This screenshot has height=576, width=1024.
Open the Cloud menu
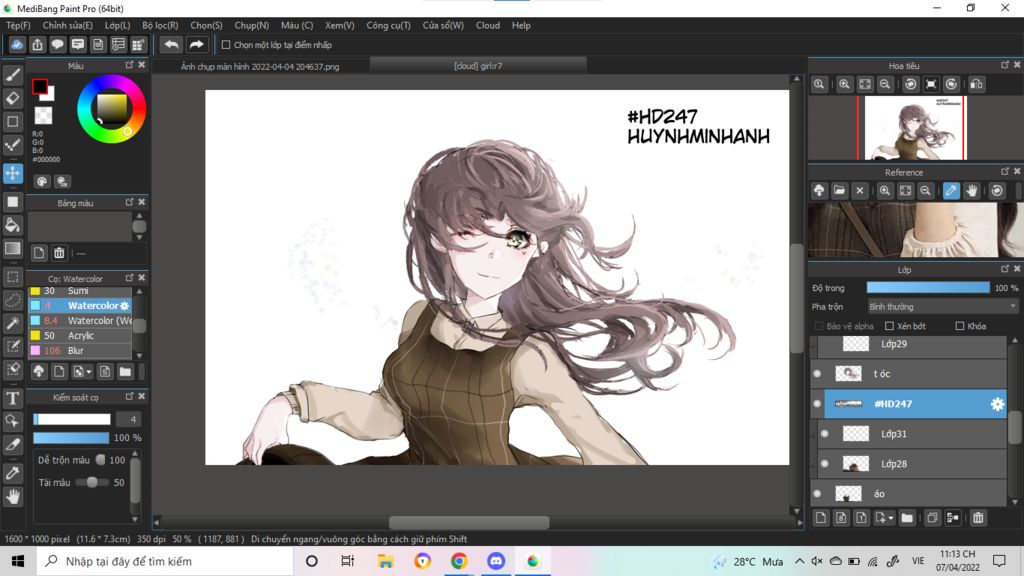click(x=488, y=25)
